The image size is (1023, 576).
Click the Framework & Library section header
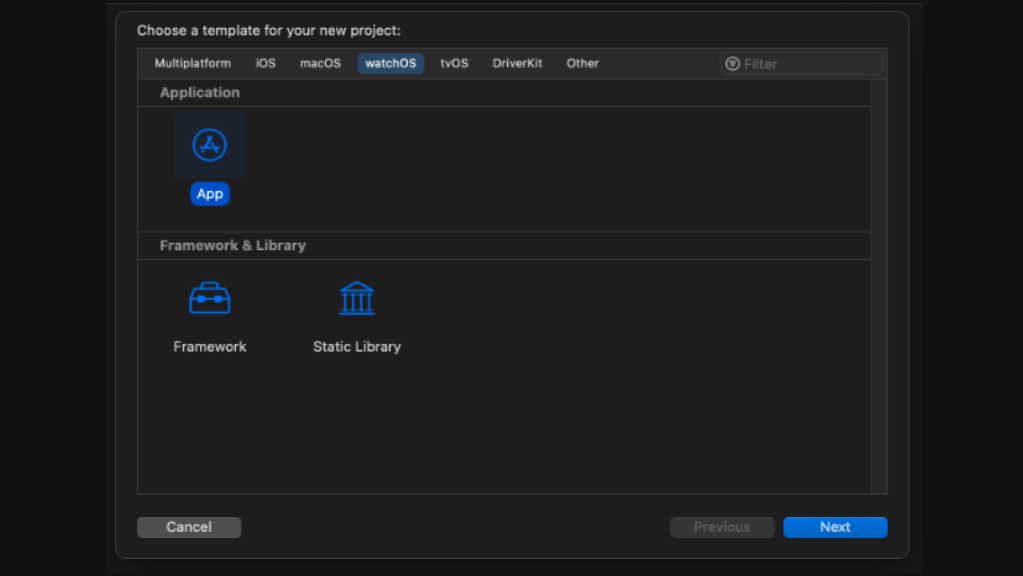233,245
